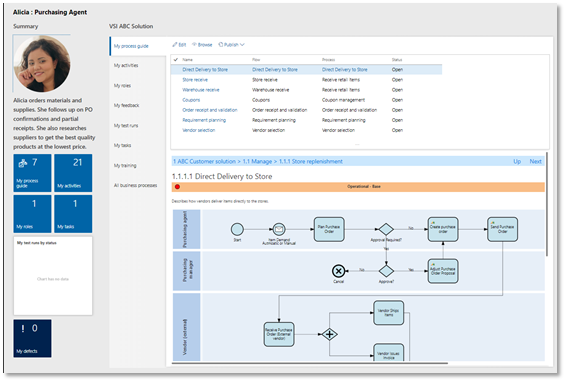Click the Status column header
Viewport: 566px width, 382px height.
click(397, 60)
